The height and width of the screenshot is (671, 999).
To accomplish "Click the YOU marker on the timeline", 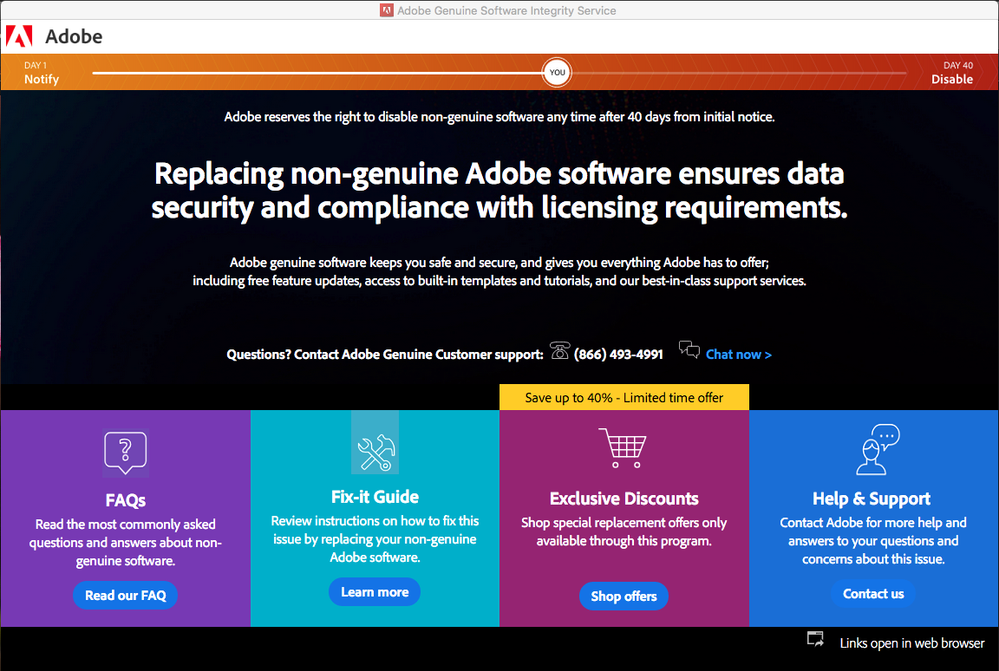I will (x=557, y=72).
